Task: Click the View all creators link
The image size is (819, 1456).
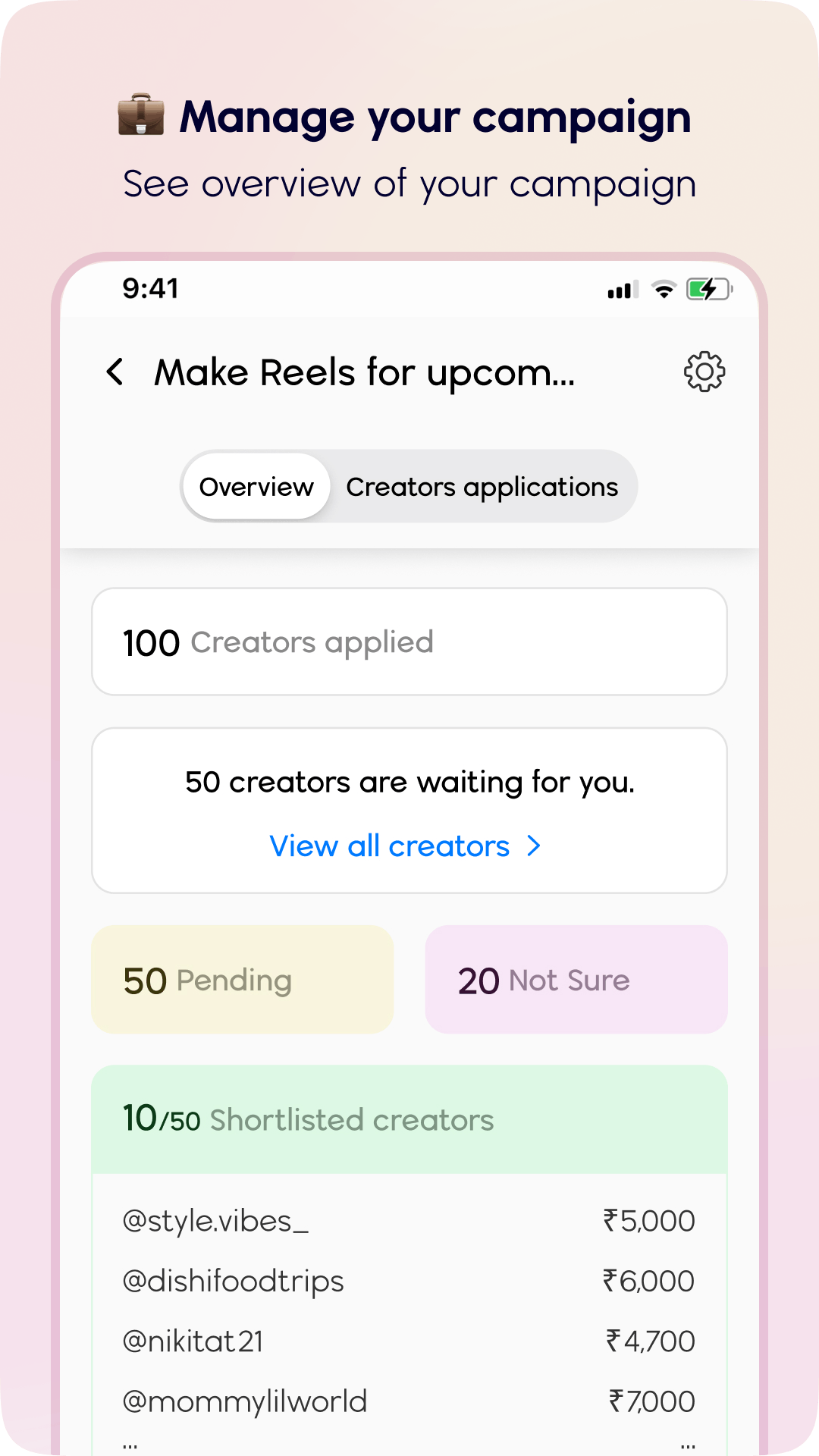Action: [390, 846]
